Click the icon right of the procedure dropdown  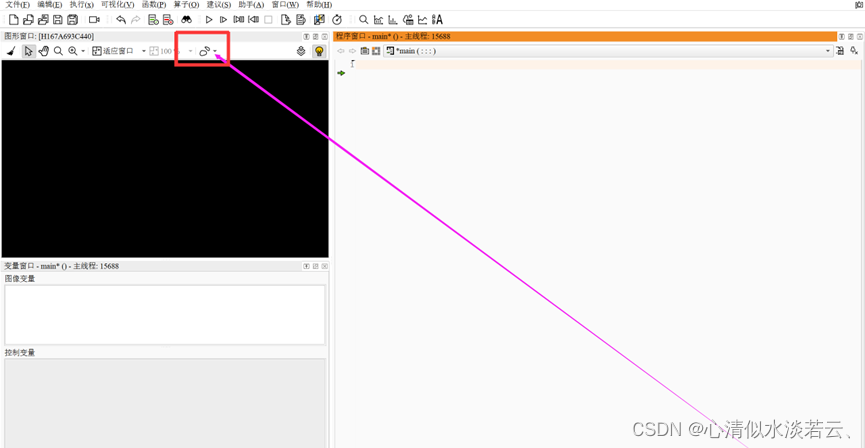[x=840, y=51]
